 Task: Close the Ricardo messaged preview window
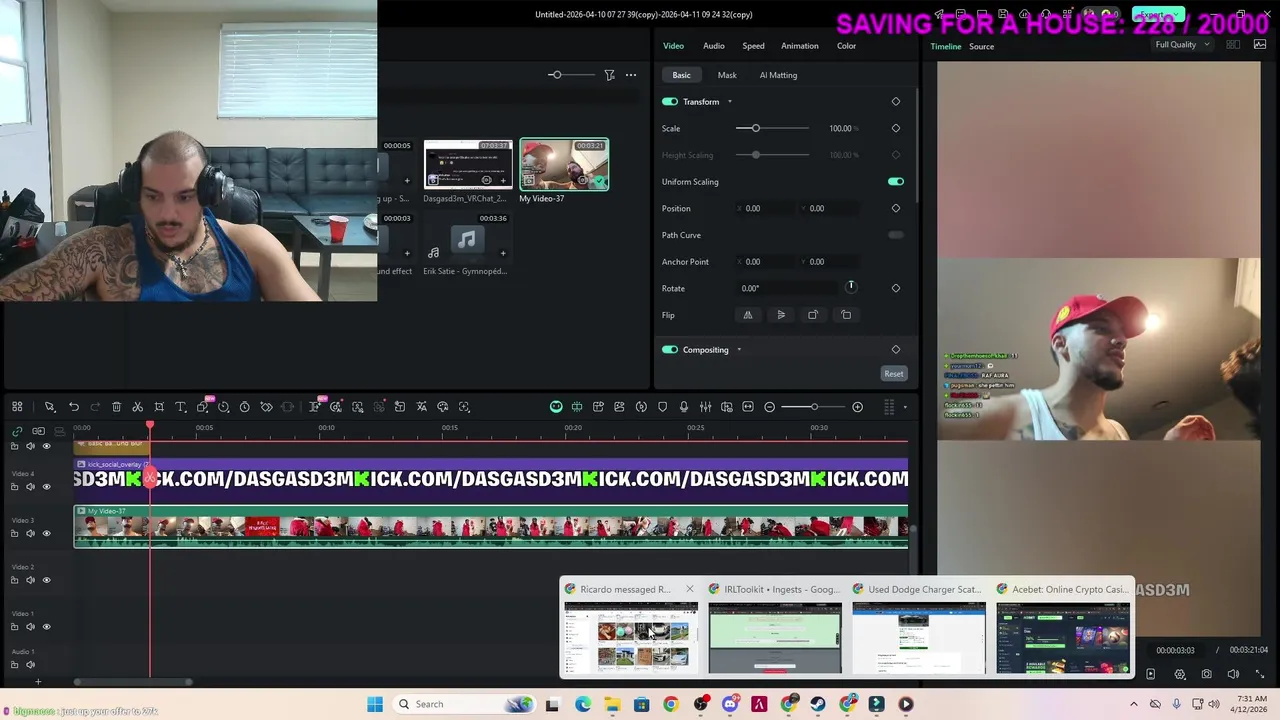tap(689, 589)
